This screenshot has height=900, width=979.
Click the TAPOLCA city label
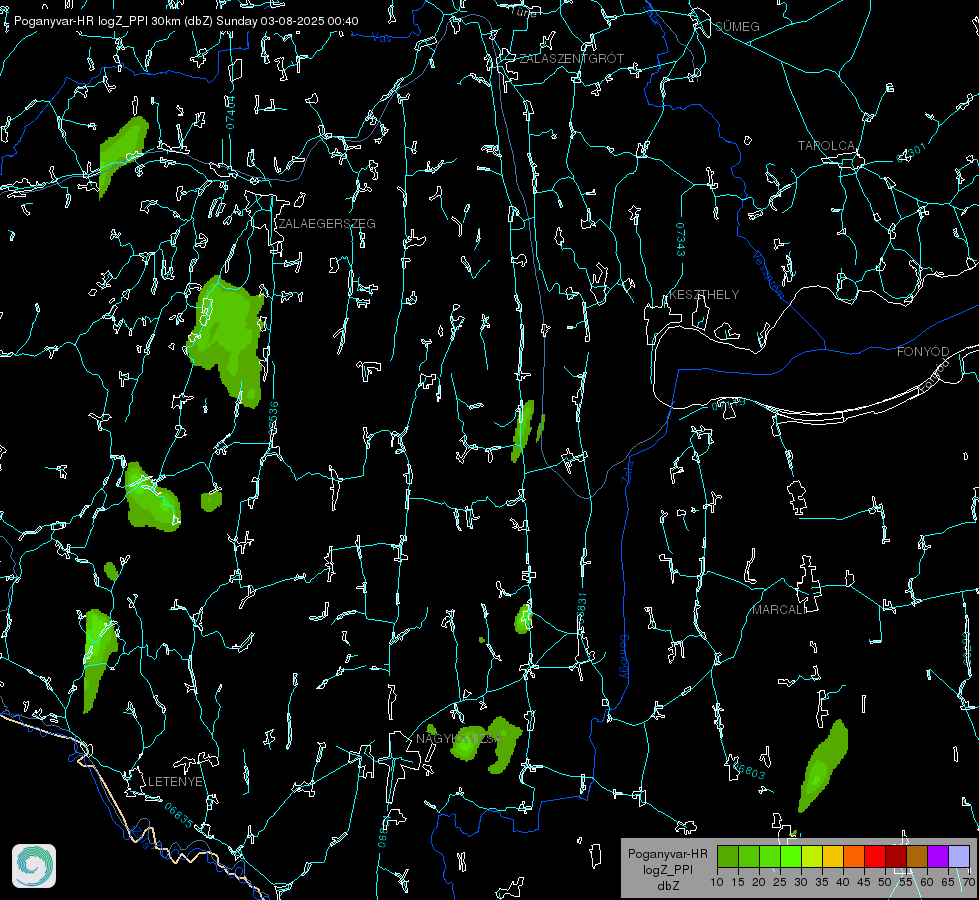[x=826, y=146]
